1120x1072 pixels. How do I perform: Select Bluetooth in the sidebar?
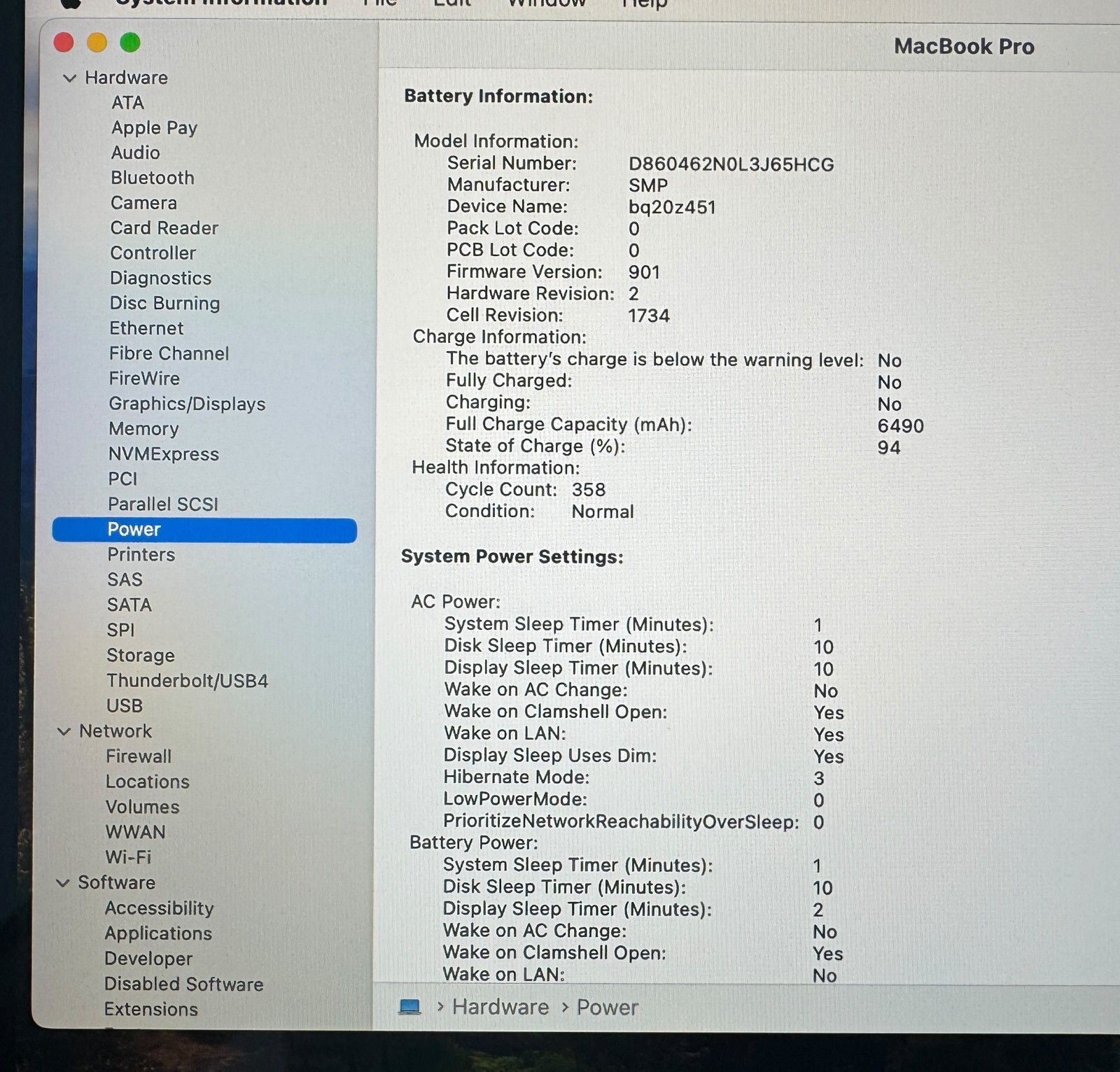(x=152, y=178)
